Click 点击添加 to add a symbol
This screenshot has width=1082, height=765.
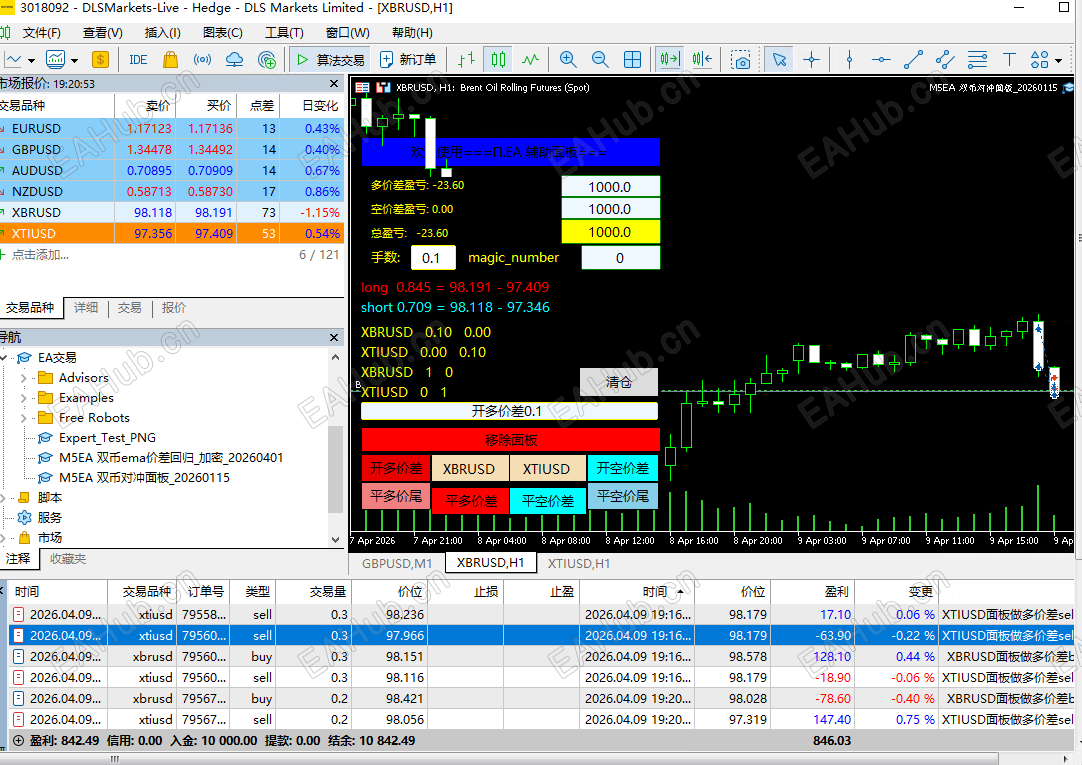click(40, 255)
